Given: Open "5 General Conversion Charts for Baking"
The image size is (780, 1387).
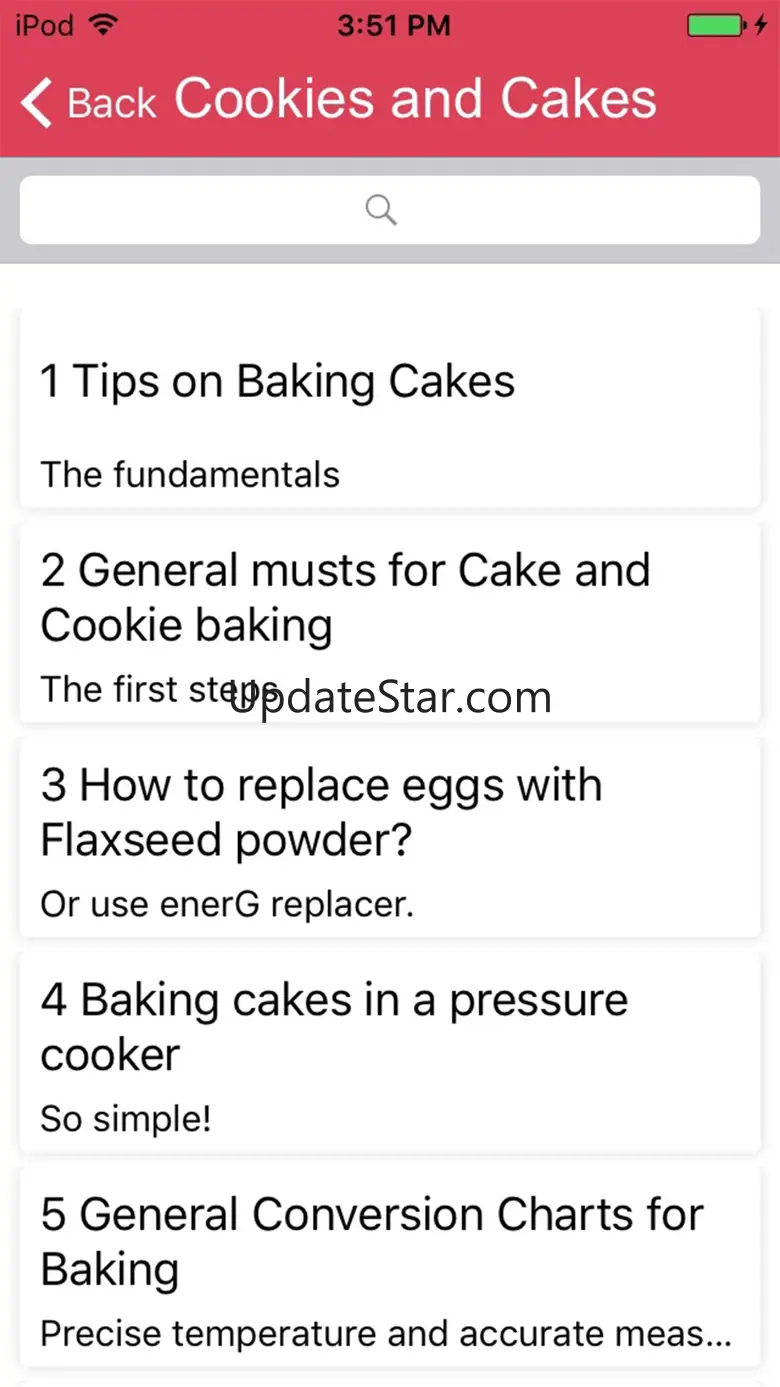Looking at the screenshot, I should point(372,1242).
